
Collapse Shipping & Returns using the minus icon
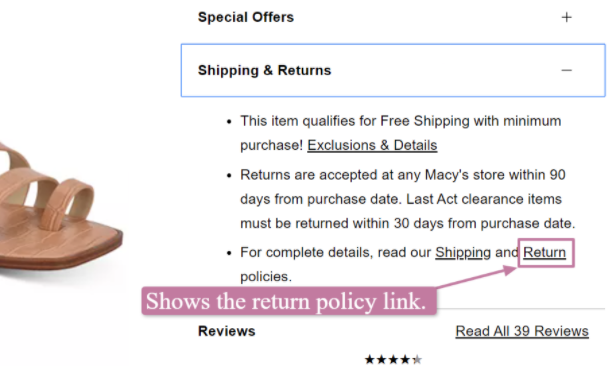(566, 70)
